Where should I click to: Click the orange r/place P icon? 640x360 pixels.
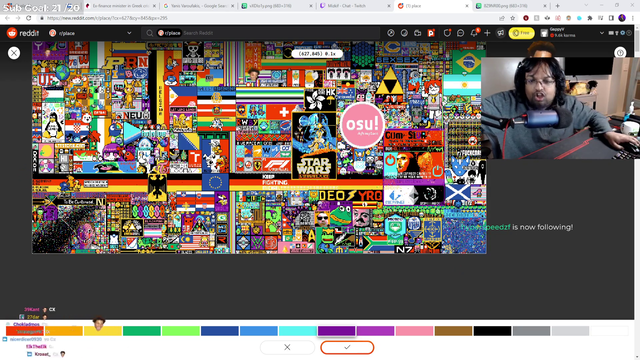(431, 33)
